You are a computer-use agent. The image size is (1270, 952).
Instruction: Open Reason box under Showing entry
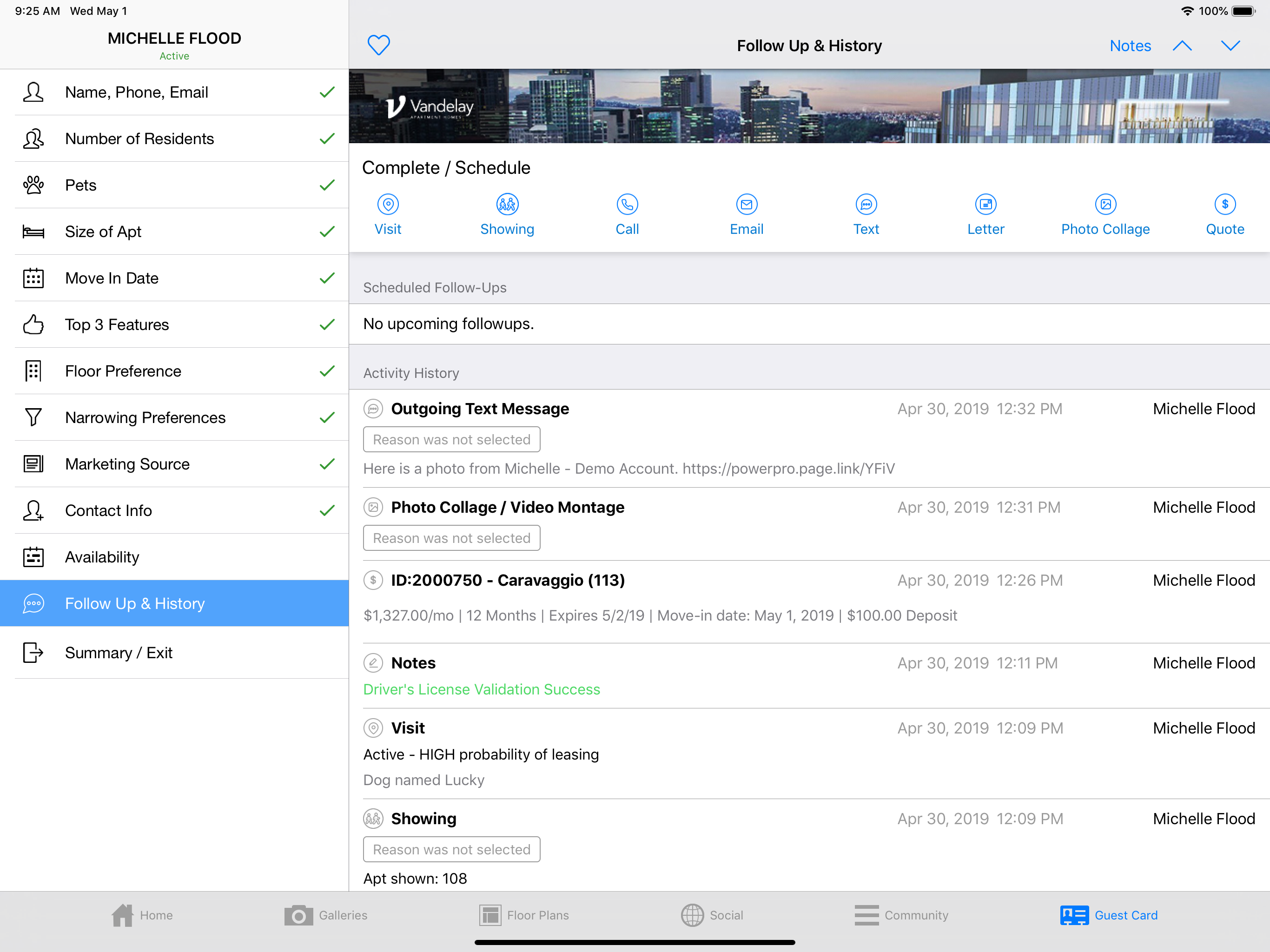(x=452, y=849)
